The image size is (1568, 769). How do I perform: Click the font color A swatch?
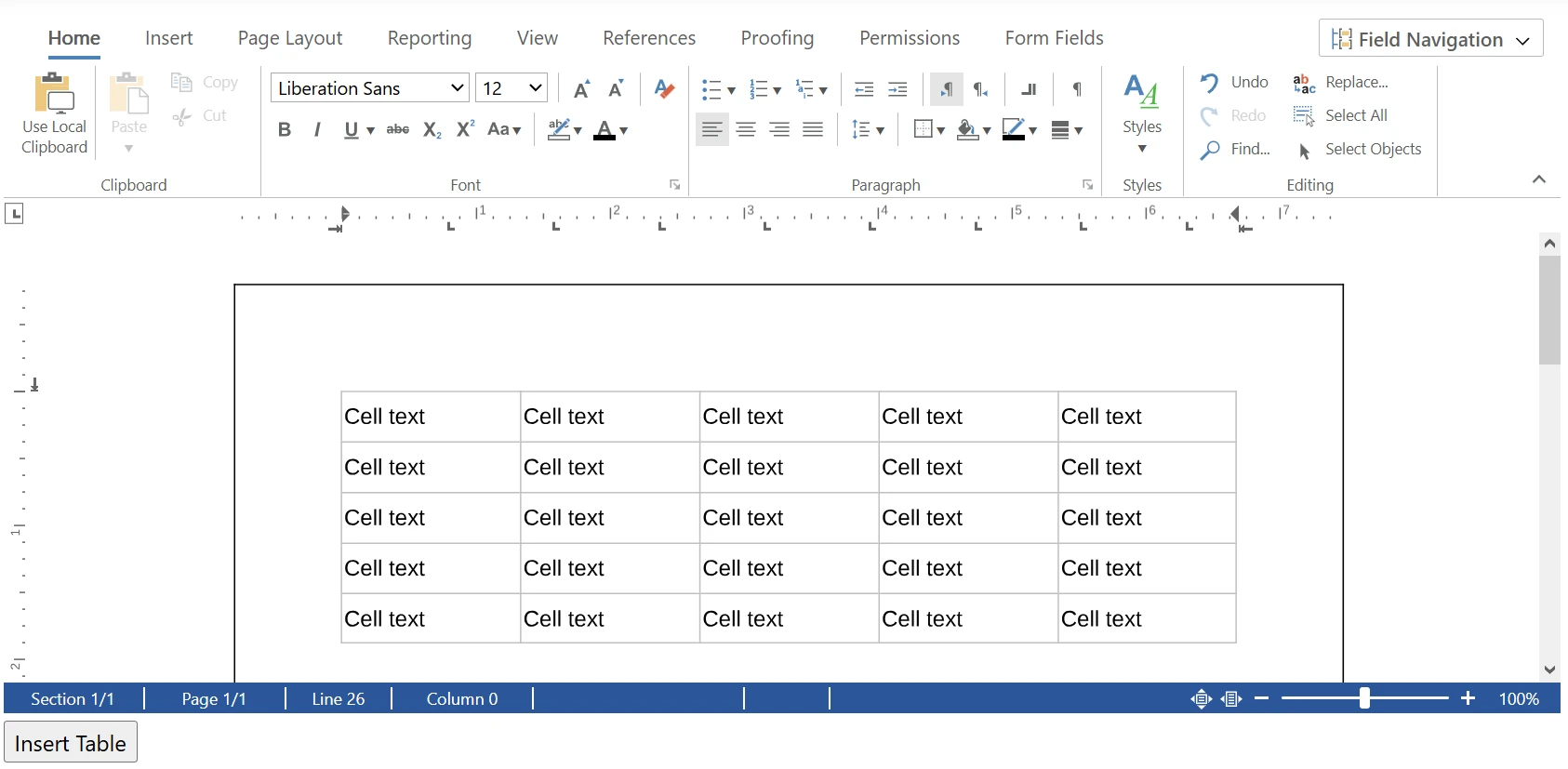pyautogui.click(x=605, y=130)
